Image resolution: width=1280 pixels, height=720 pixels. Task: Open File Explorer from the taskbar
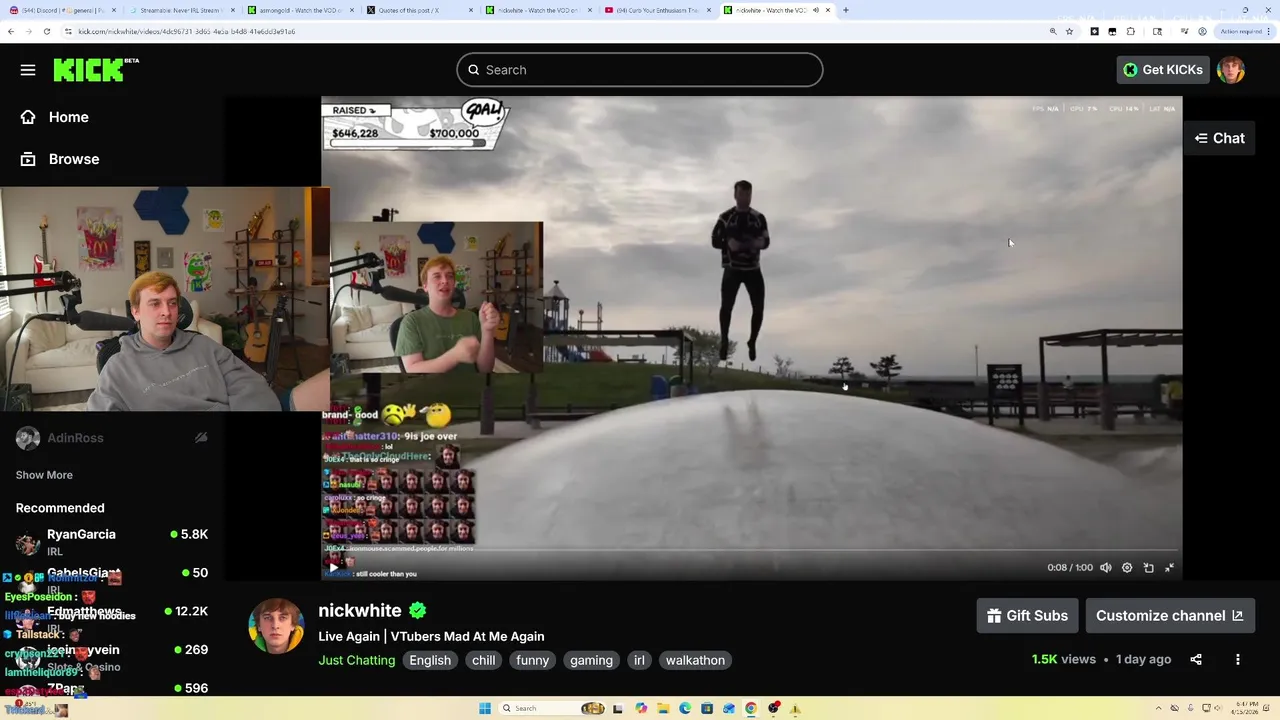point(662,709)
